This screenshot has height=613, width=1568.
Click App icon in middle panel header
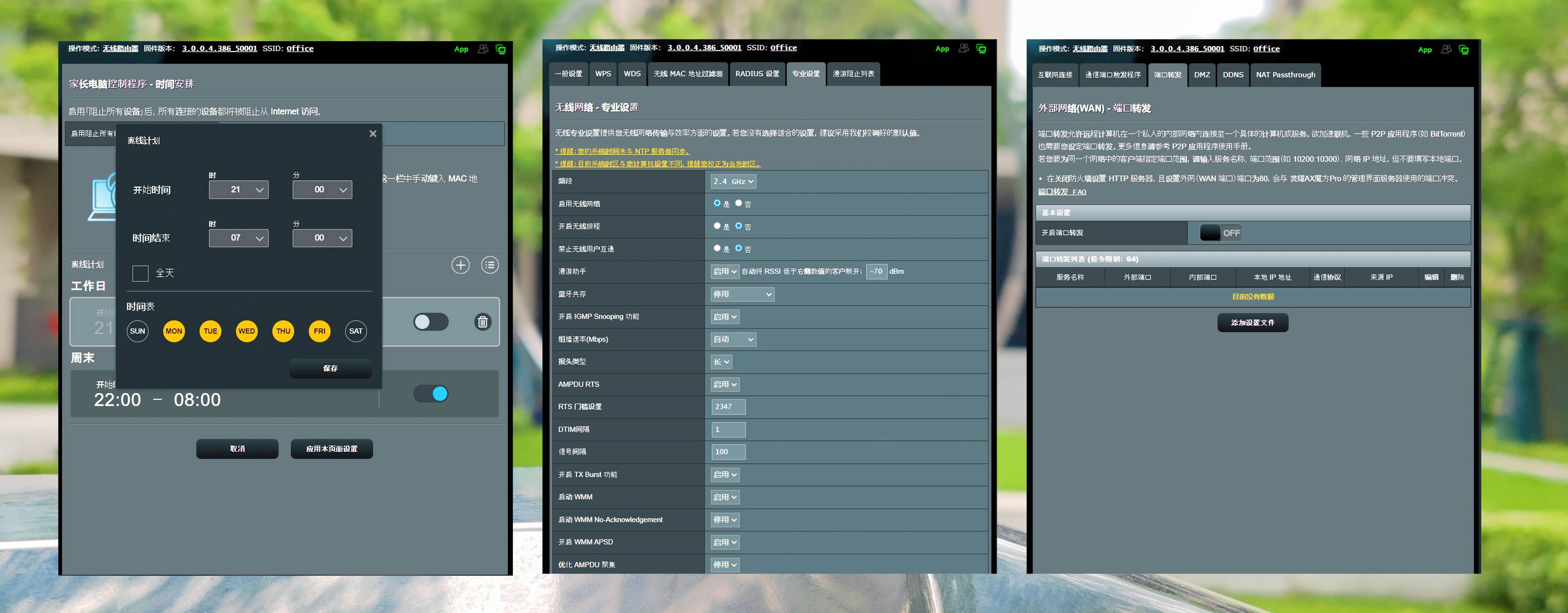942,49
